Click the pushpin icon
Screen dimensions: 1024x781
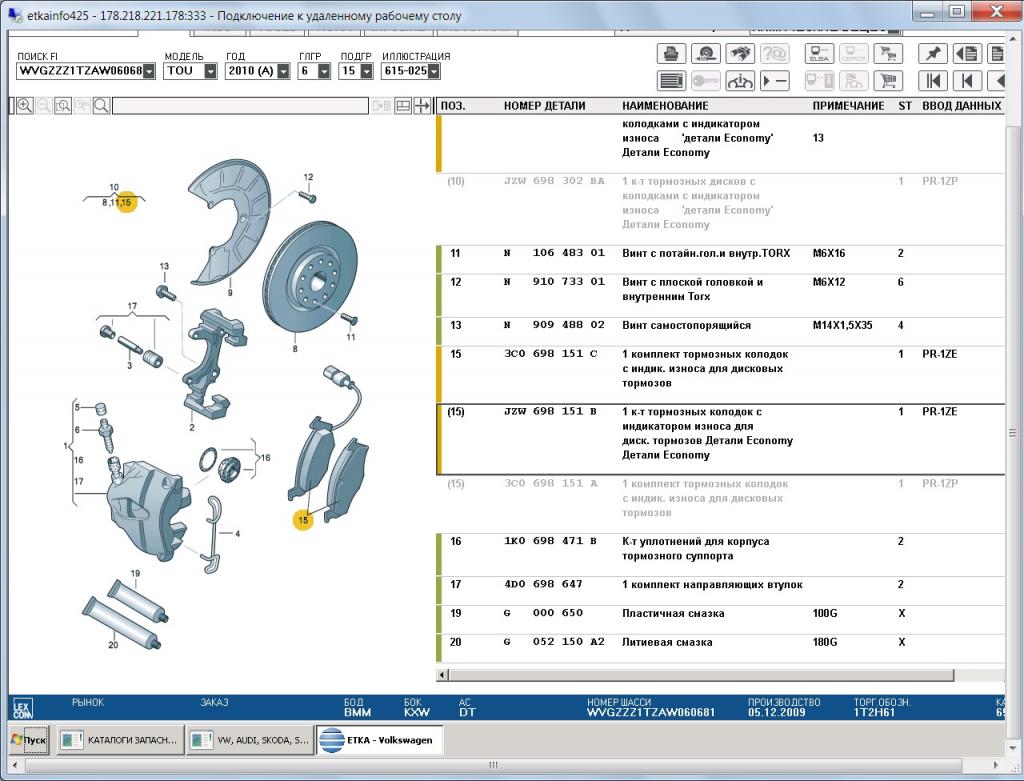click(x=933, y=54)
